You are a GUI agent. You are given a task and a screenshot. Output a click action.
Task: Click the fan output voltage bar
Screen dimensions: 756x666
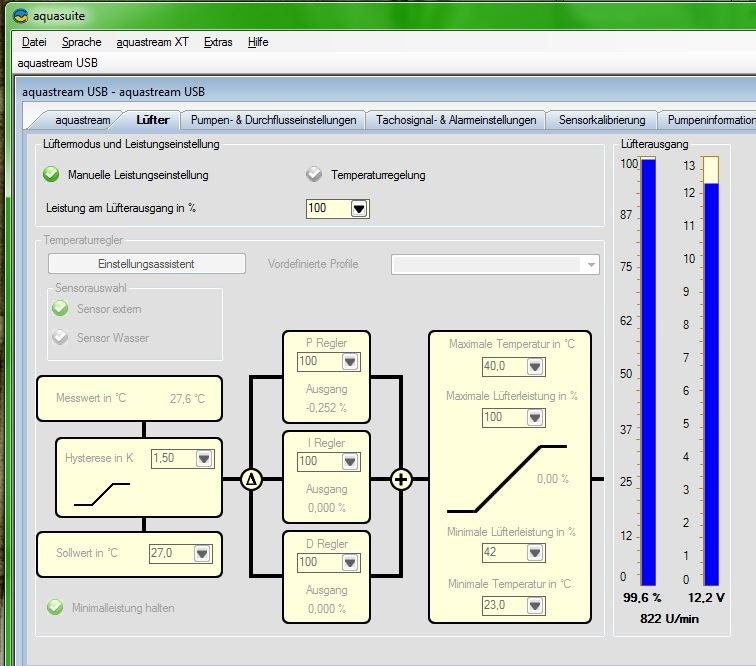tap(711, 371)
